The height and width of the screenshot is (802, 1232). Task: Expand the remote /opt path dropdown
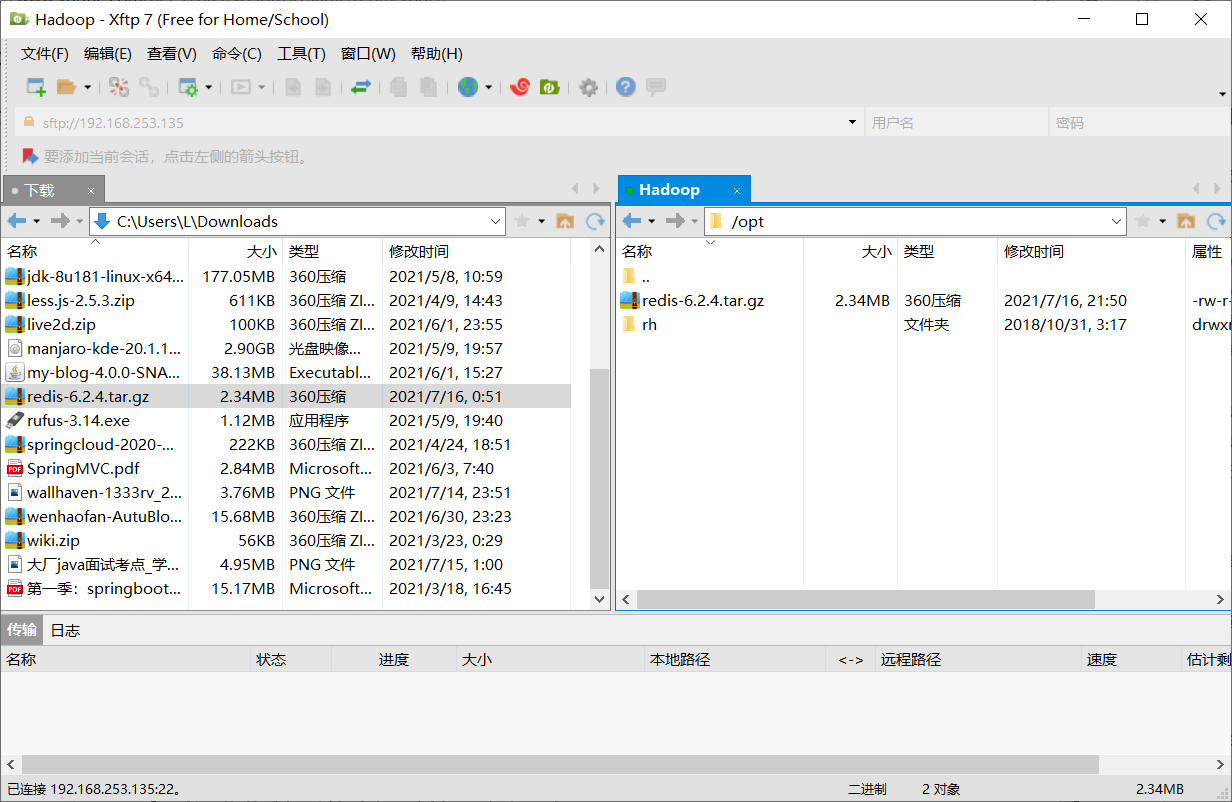1117,222
